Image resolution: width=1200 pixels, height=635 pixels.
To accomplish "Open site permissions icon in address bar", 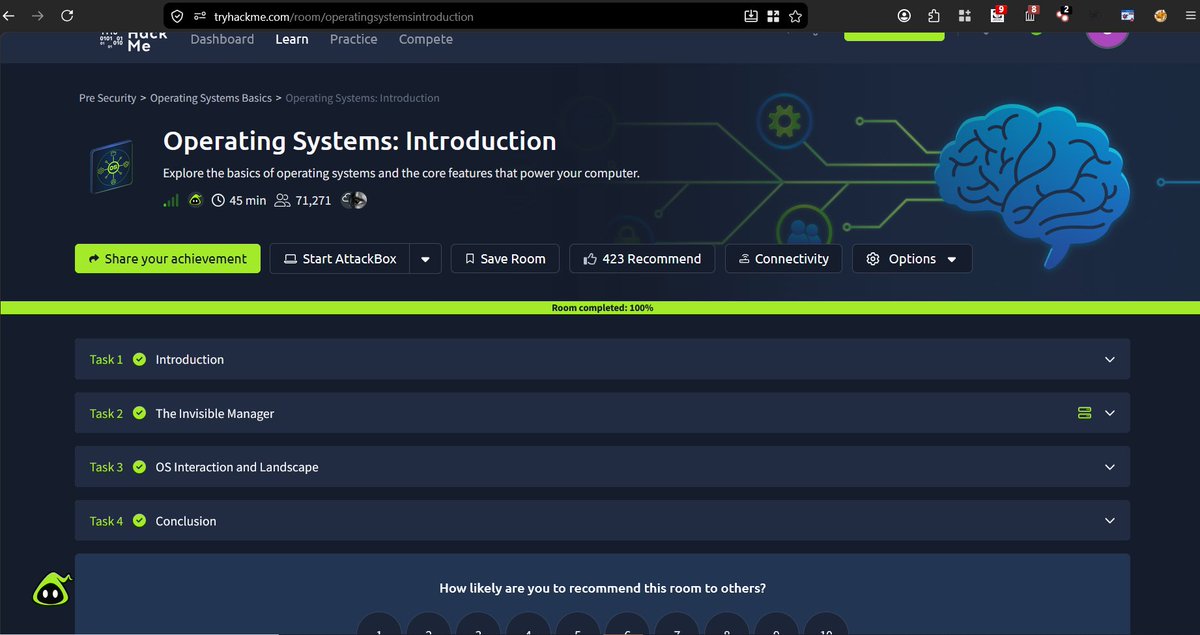I will click(199, 16).
